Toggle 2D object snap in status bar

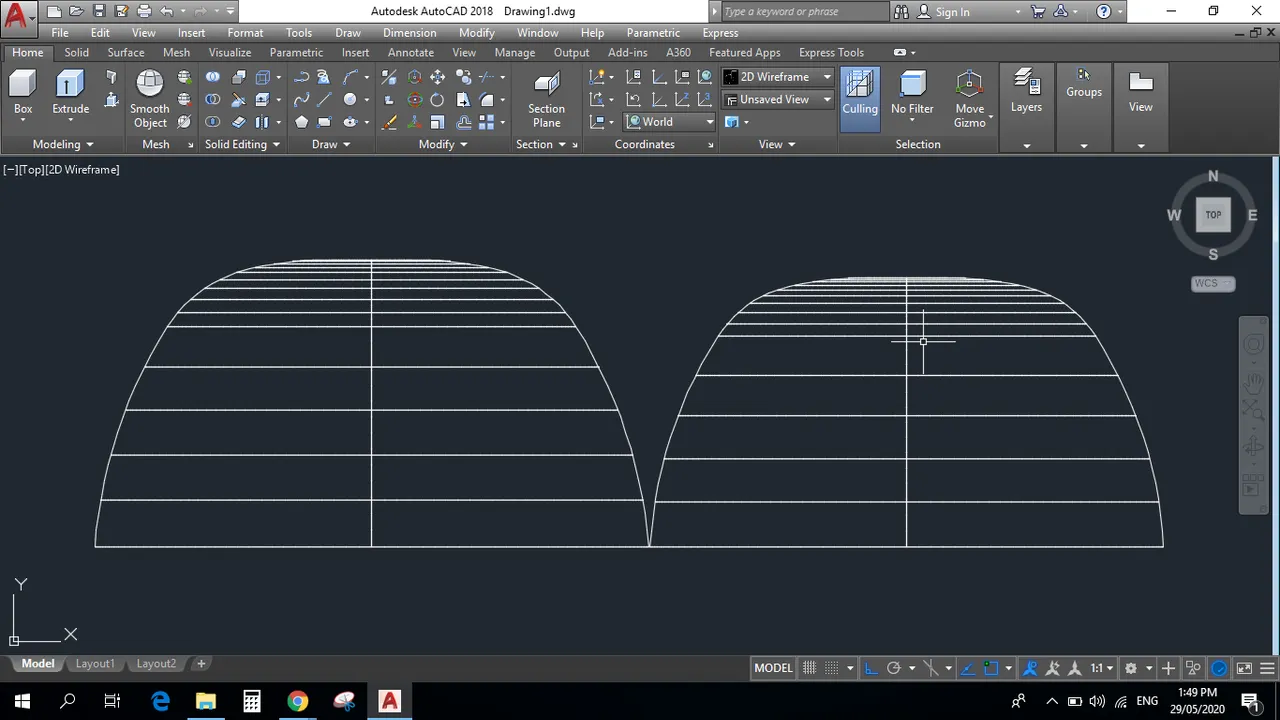tap(991, 668)
